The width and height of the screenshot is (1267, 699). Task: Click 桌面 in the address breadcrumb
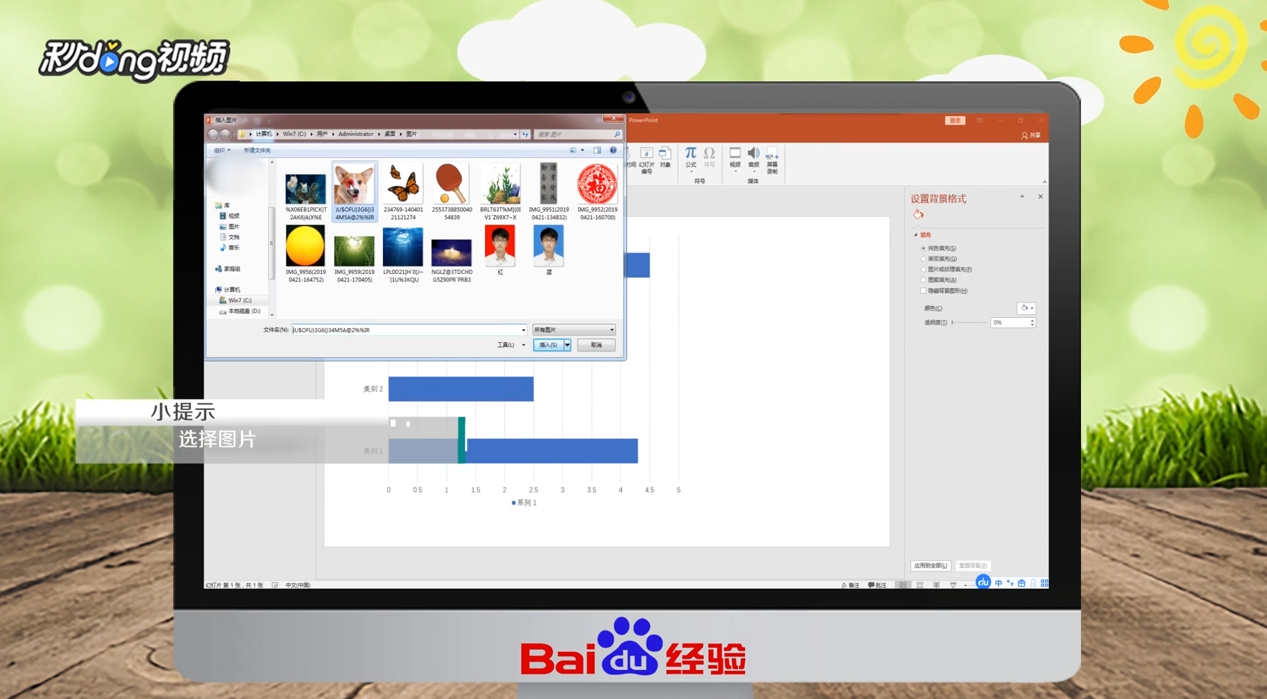tap(389, 134)
